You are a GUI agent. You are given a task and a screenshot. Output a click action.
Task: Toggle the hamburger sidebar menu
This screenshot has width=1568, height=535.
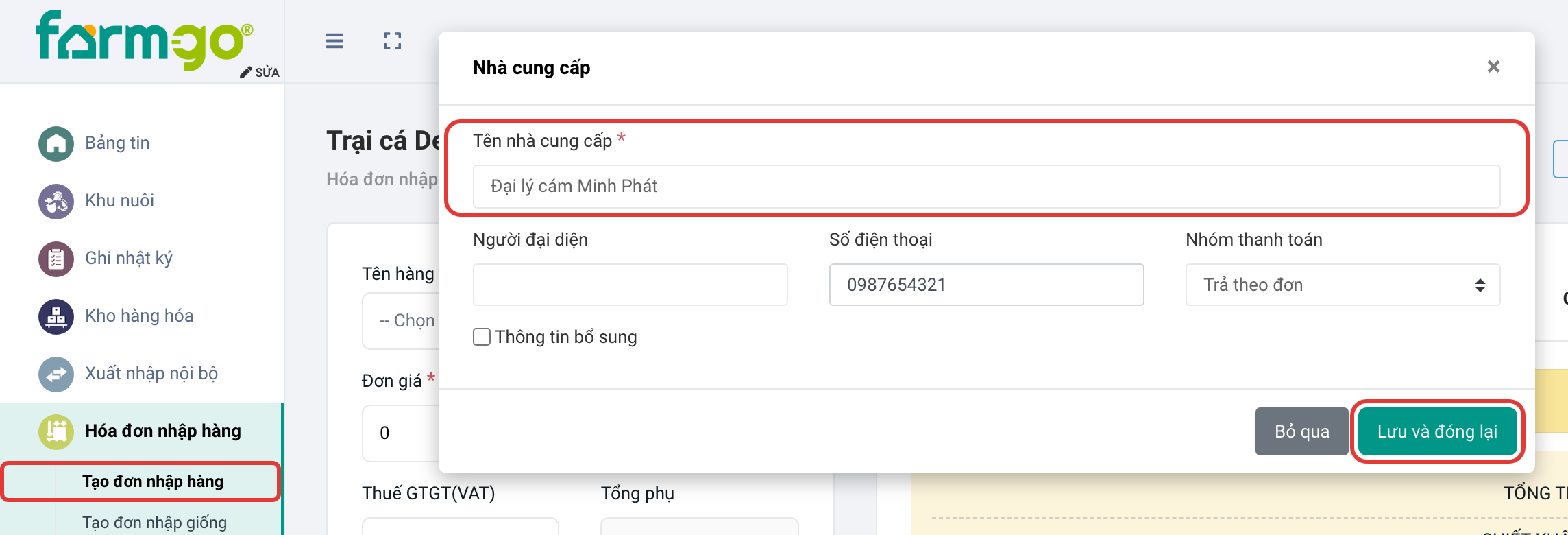point(334,41)
